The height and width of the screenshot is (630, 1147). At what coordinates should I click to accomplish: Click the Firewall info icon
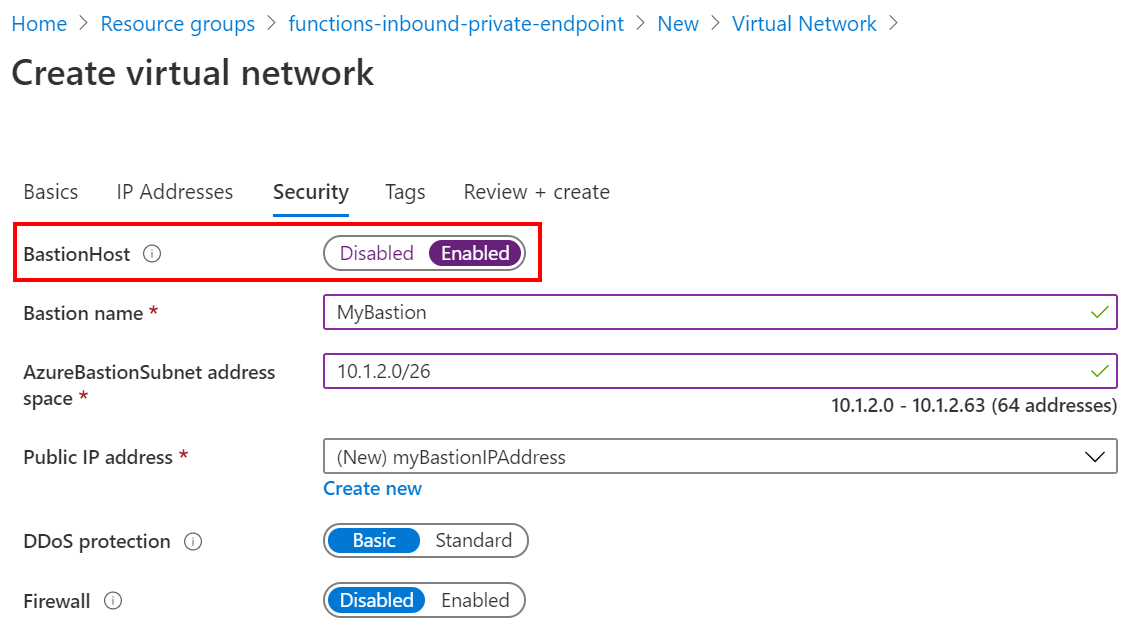tap(114, 601)
